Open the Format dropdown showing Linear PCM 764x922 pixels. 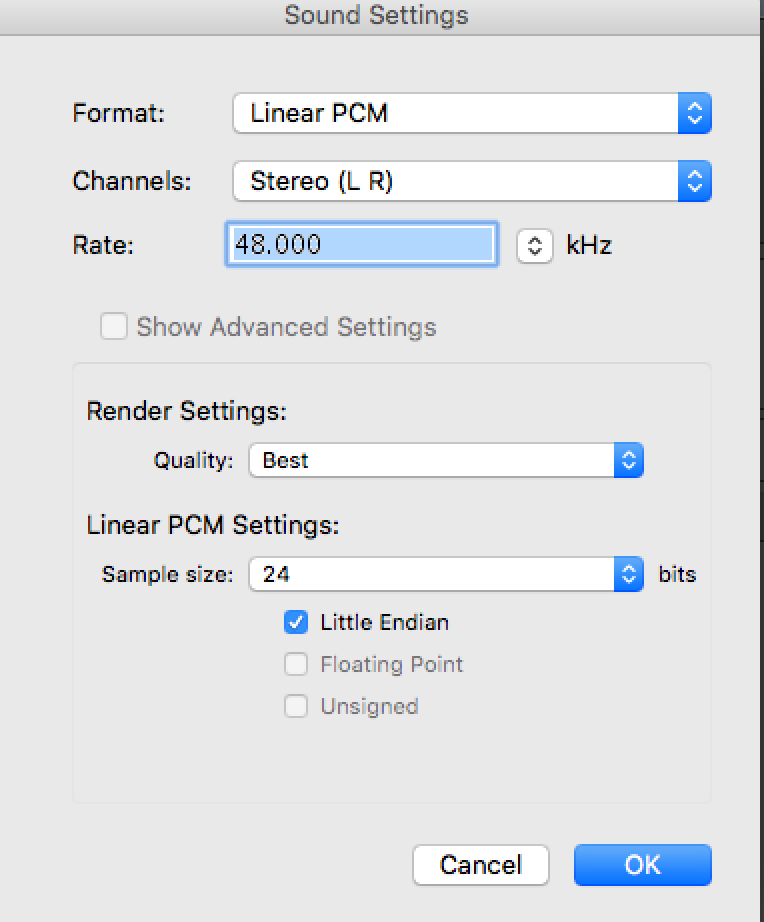click(x=455, y=113)
